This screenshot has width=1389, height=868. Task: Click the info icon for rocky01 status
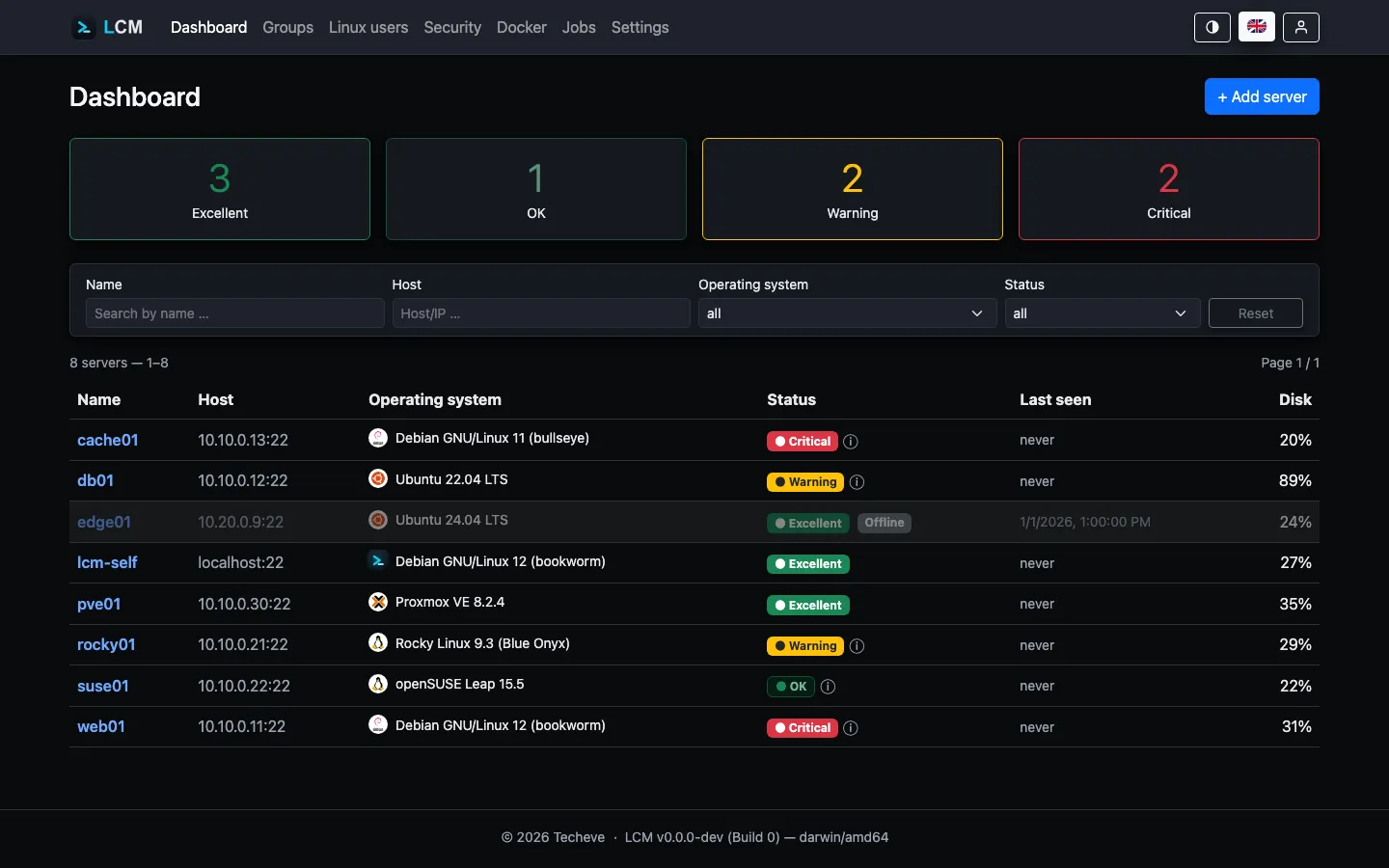click(x=857, y=646)
